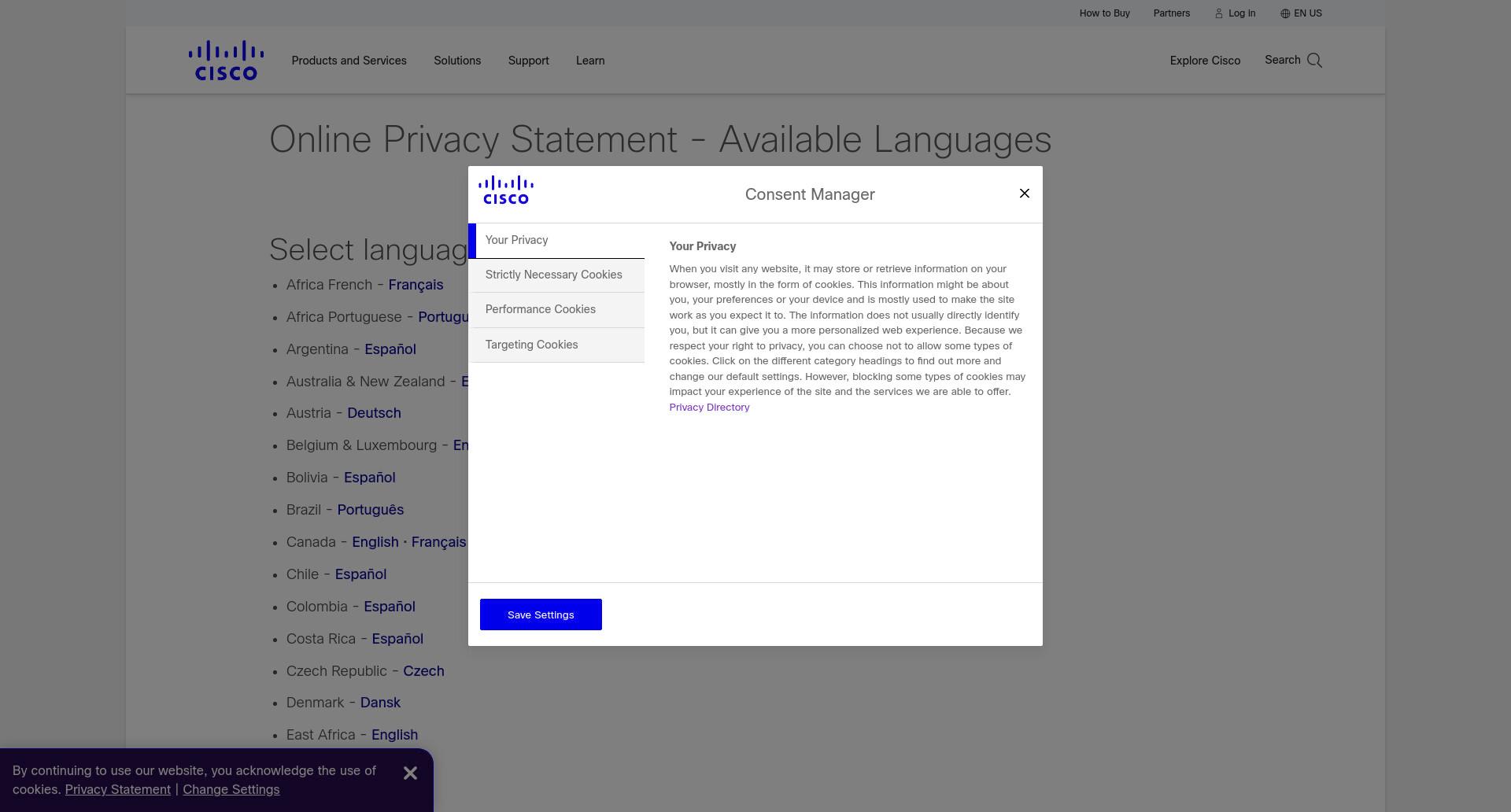The width and height of the screenshot is (1511, 812).
Task: Open Bolivia Español link
Action: (369, 478)
